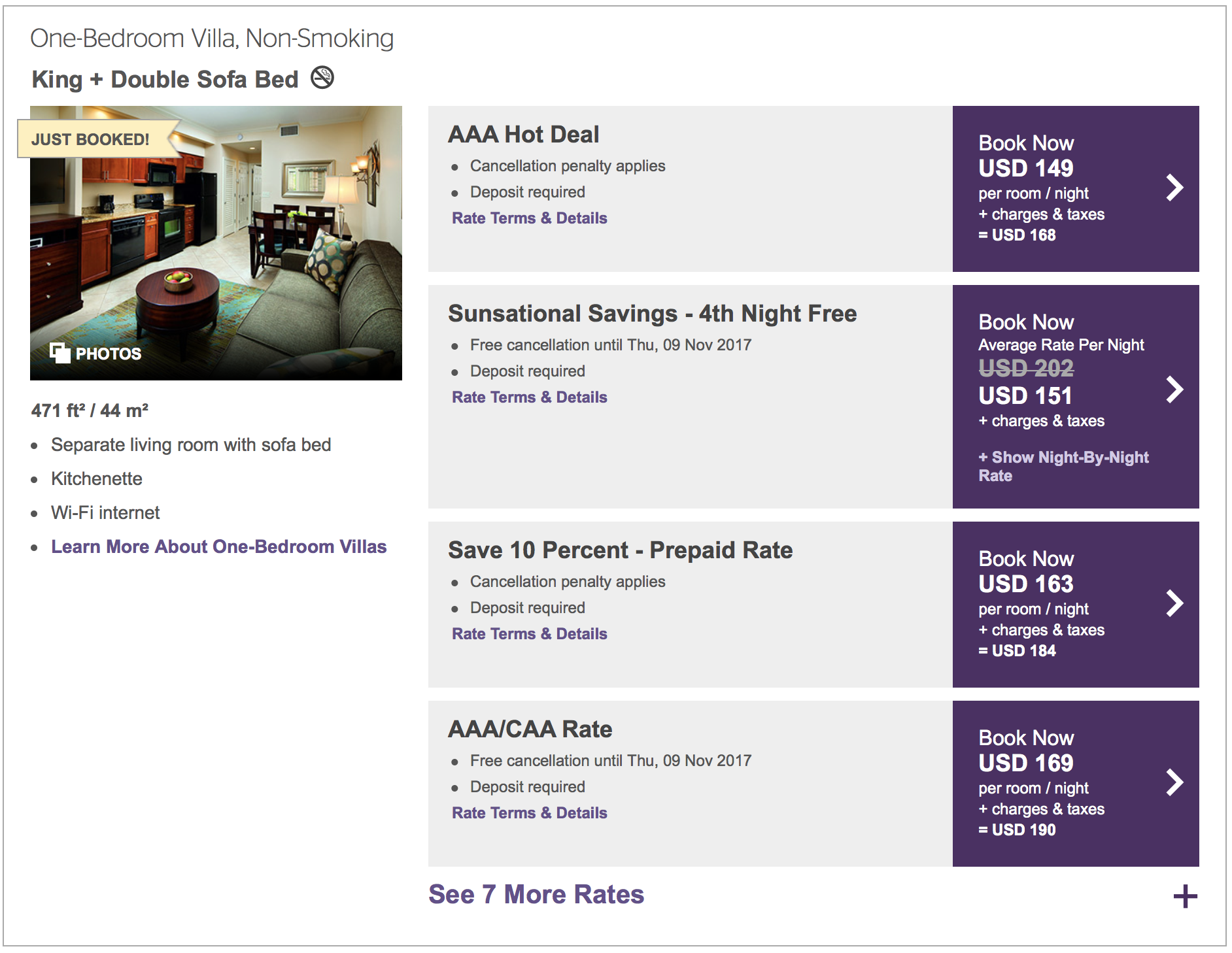The width and height of the screenshot is (1232, 953).
Task: Open Rate Terms & Details for Sunsational Savings
Action: (x=530, y=397)
